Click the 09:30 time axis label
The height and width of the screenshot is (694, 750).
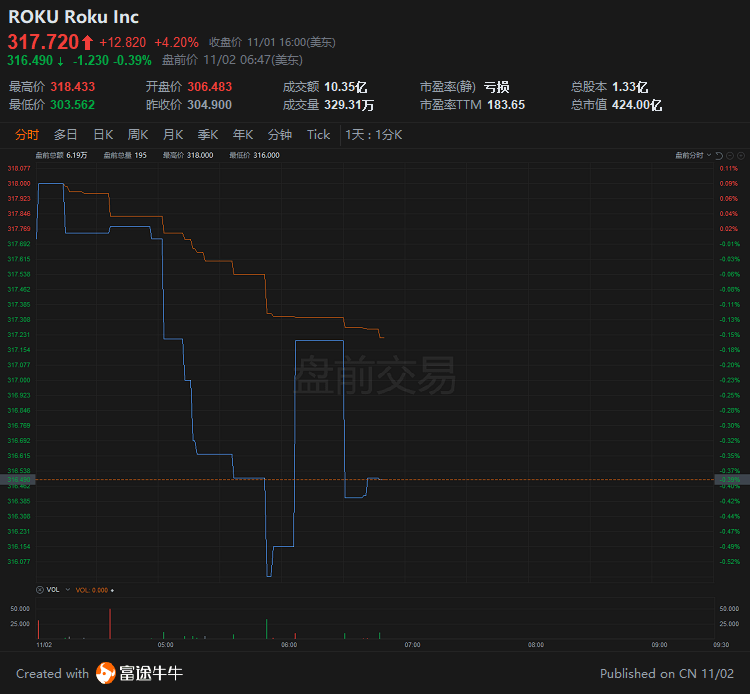pyautogui.click(x=721, y=645)
